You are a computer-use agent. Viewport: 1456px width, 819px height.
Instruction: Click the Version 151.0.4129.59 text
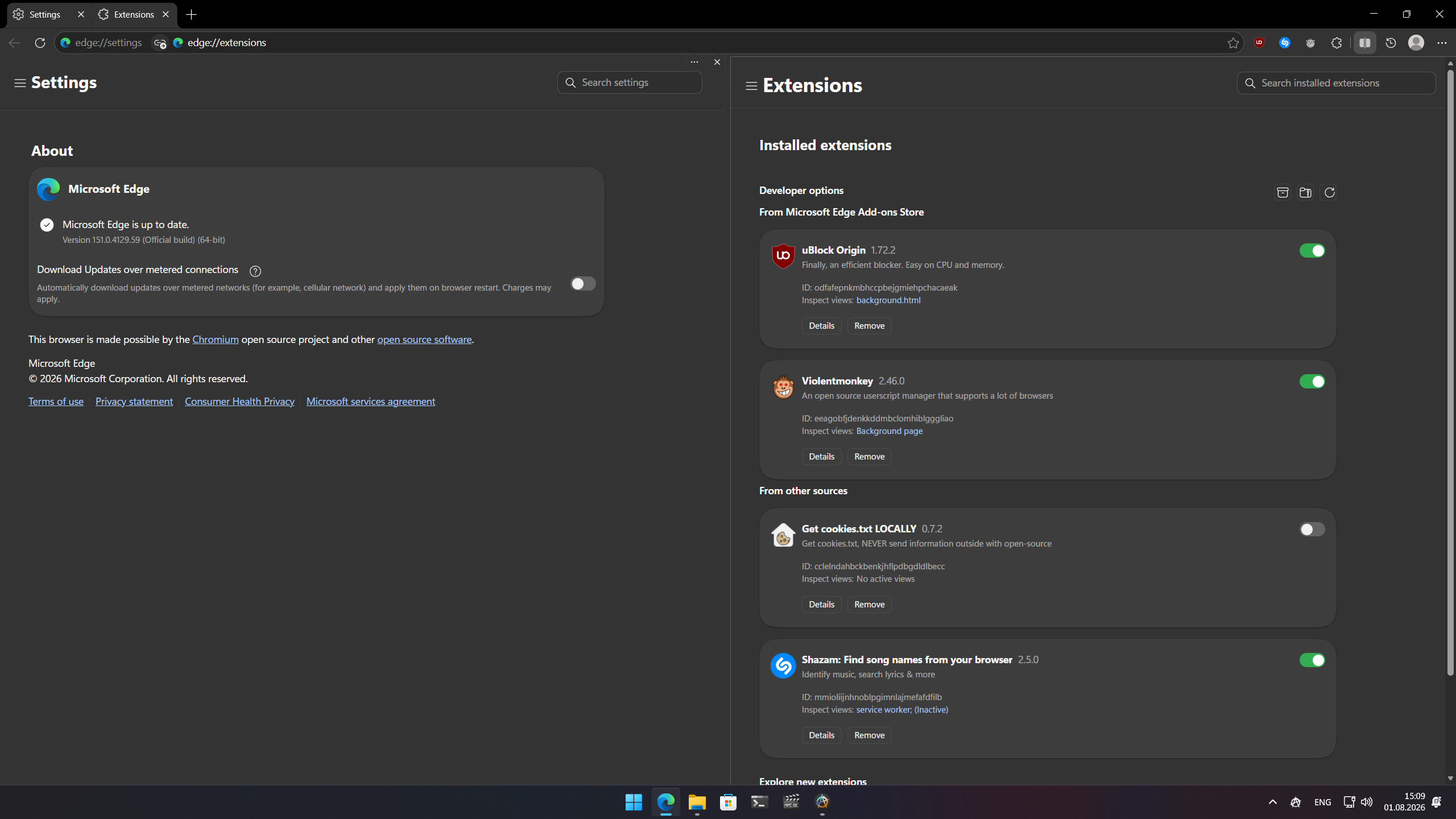[x=144, y=240]
